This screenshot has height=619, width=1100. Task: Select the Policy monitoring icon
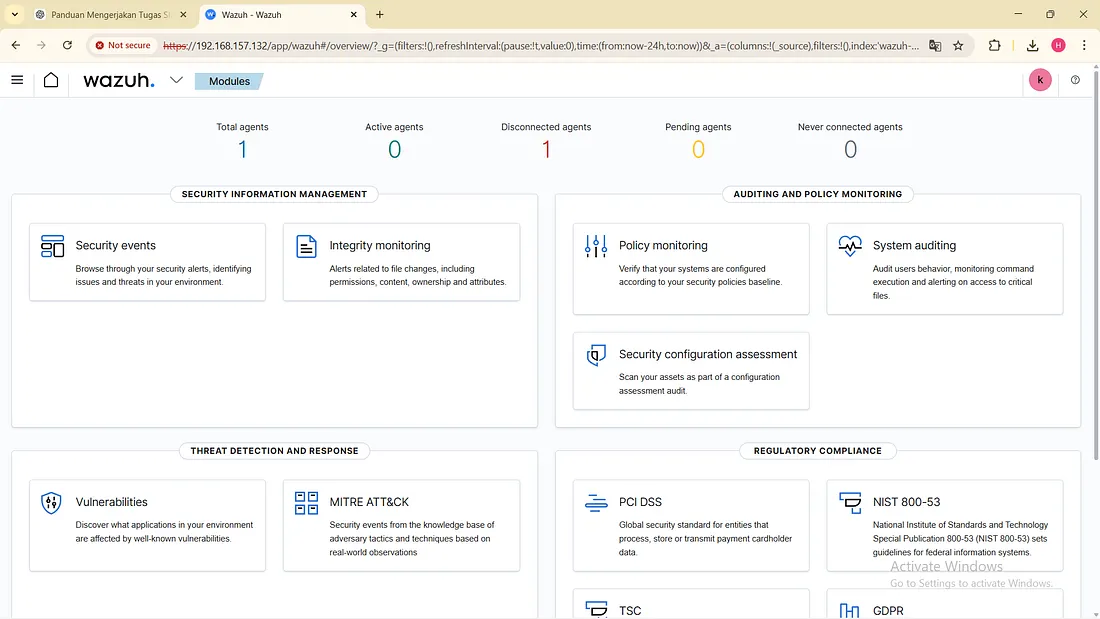[x=595, y=245]
